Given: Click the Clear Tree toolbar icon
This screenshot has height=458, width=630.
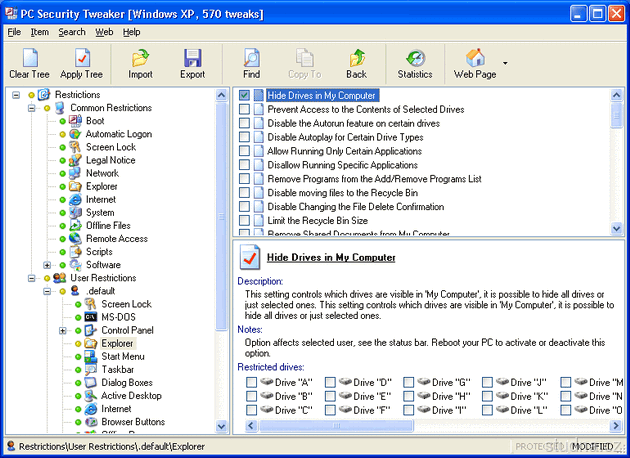Looking at the screenshot, I should 28,58.
